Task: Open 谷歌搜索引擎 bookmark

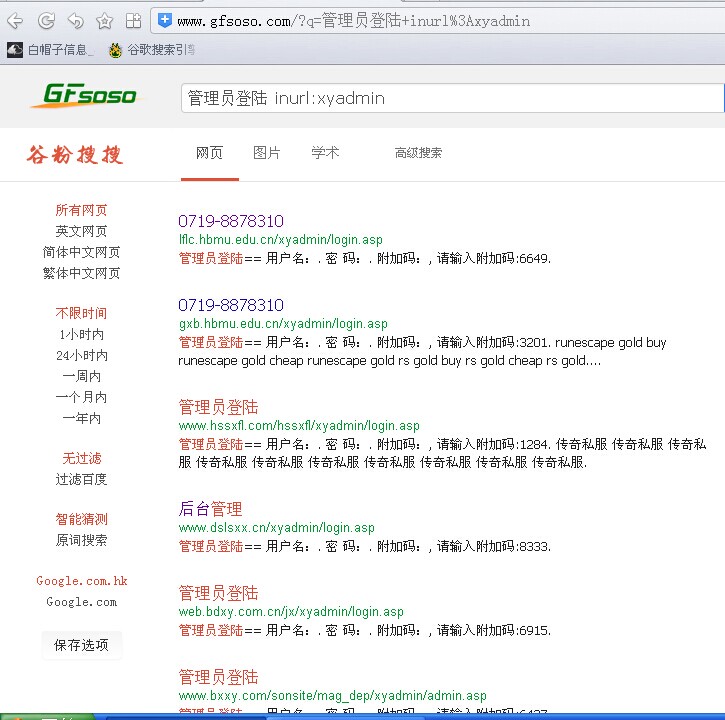Action: pyautogui.click(x=152, y=49)
